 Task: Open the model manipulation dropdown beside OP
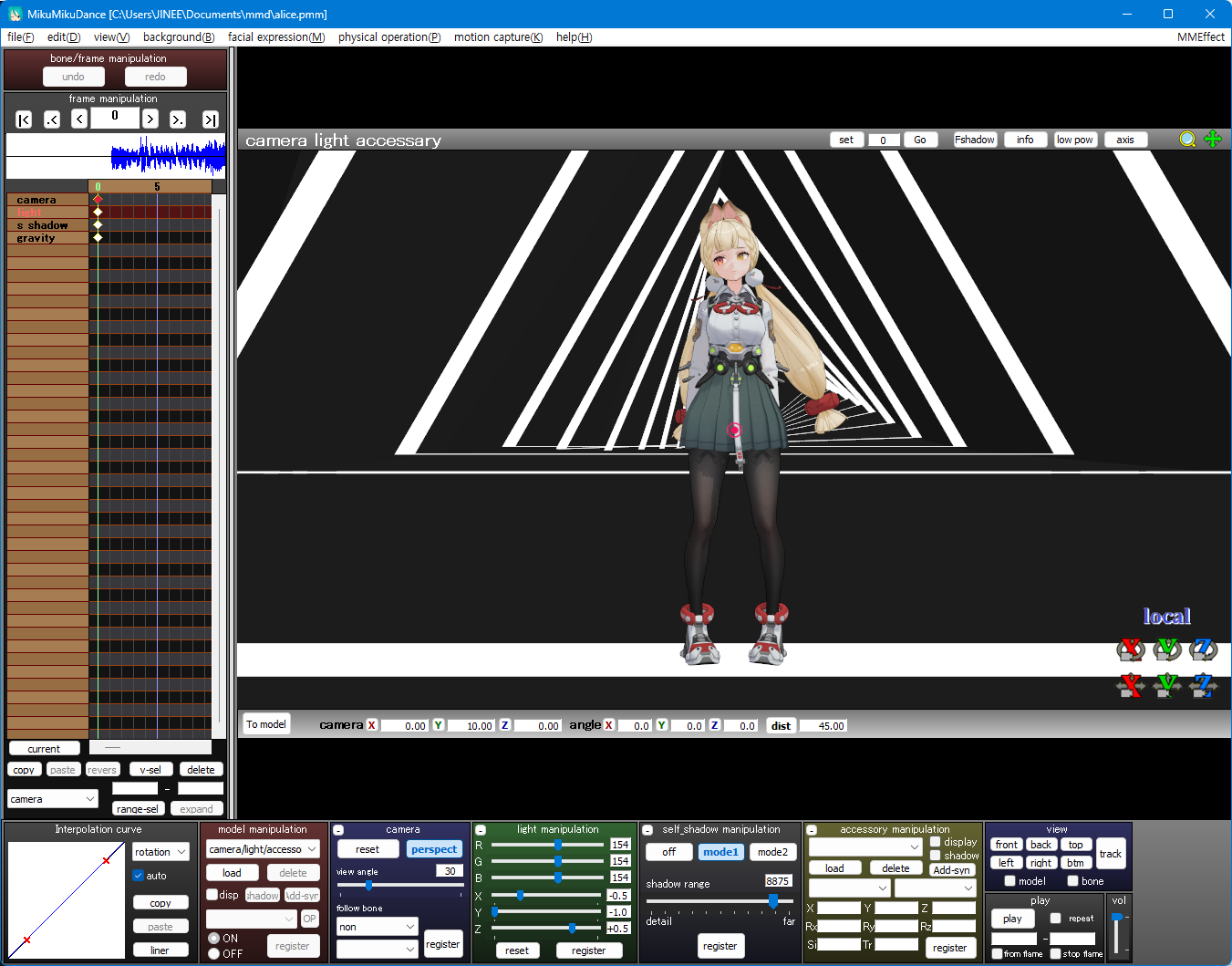tap(252, 919)
